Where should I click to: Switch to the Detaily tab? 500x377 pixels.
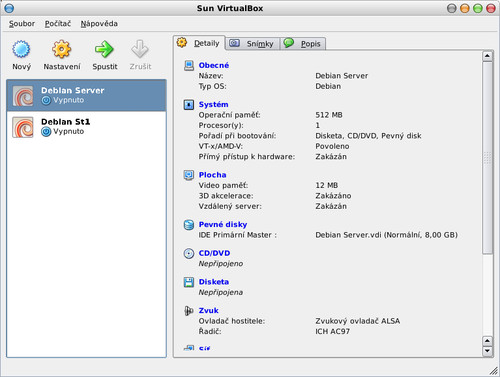[199, 43]
